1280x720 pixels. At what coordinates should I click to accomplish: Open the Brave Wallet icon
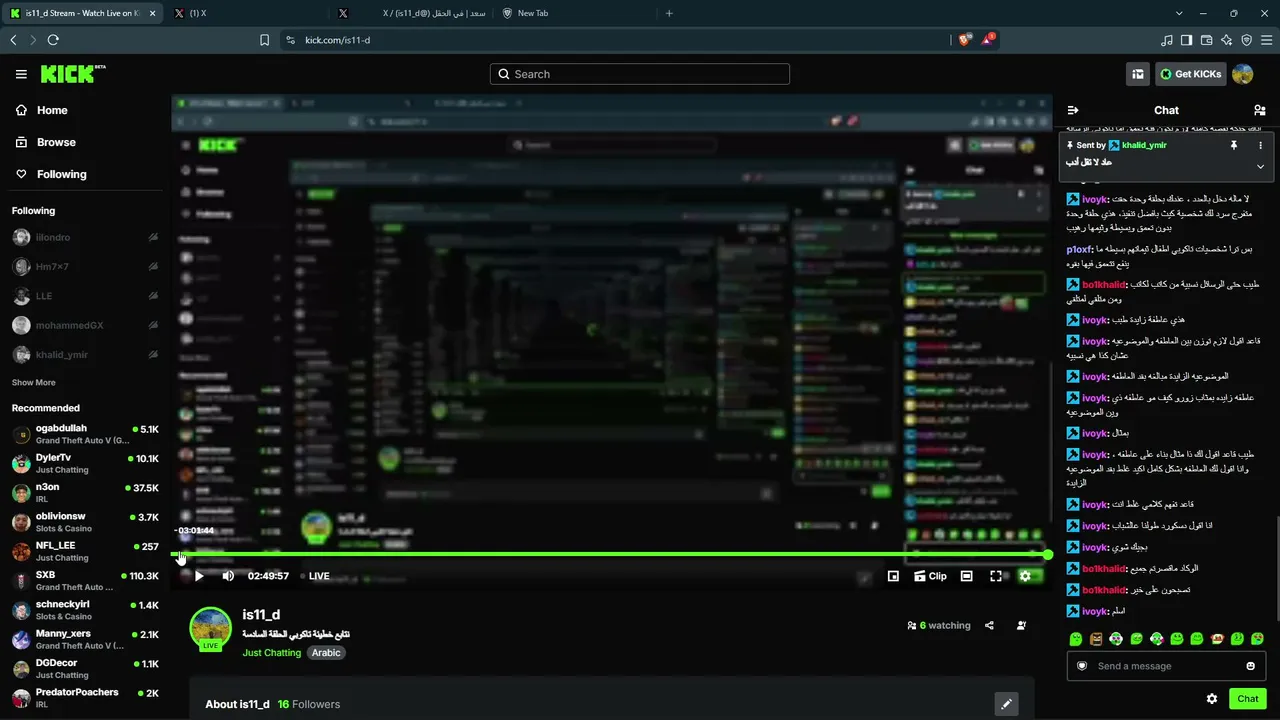click(x=1206, y=40)
